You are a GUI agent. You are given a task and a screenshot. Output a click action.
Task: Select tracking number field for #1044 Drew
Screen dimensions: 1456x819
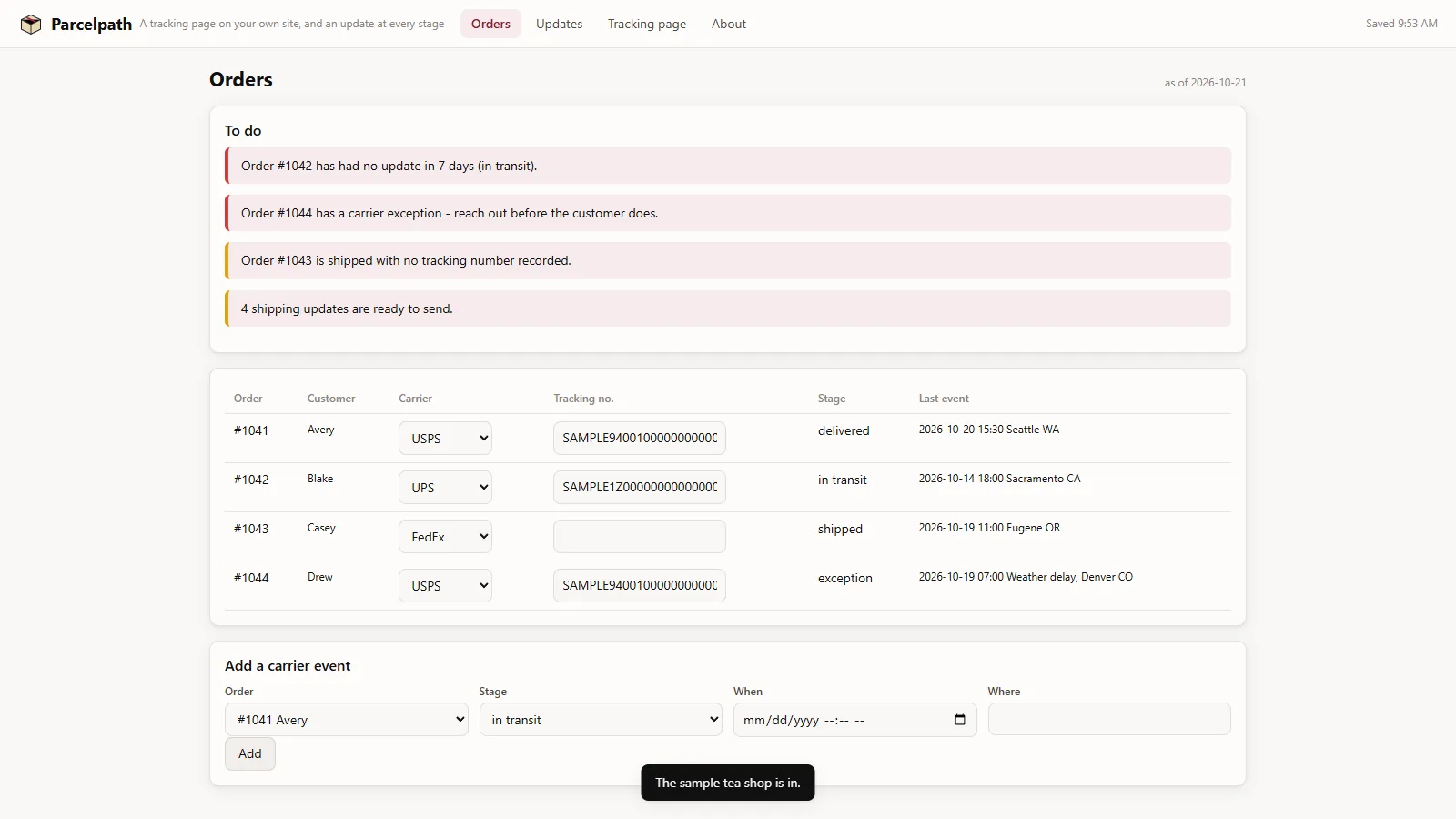640,585
